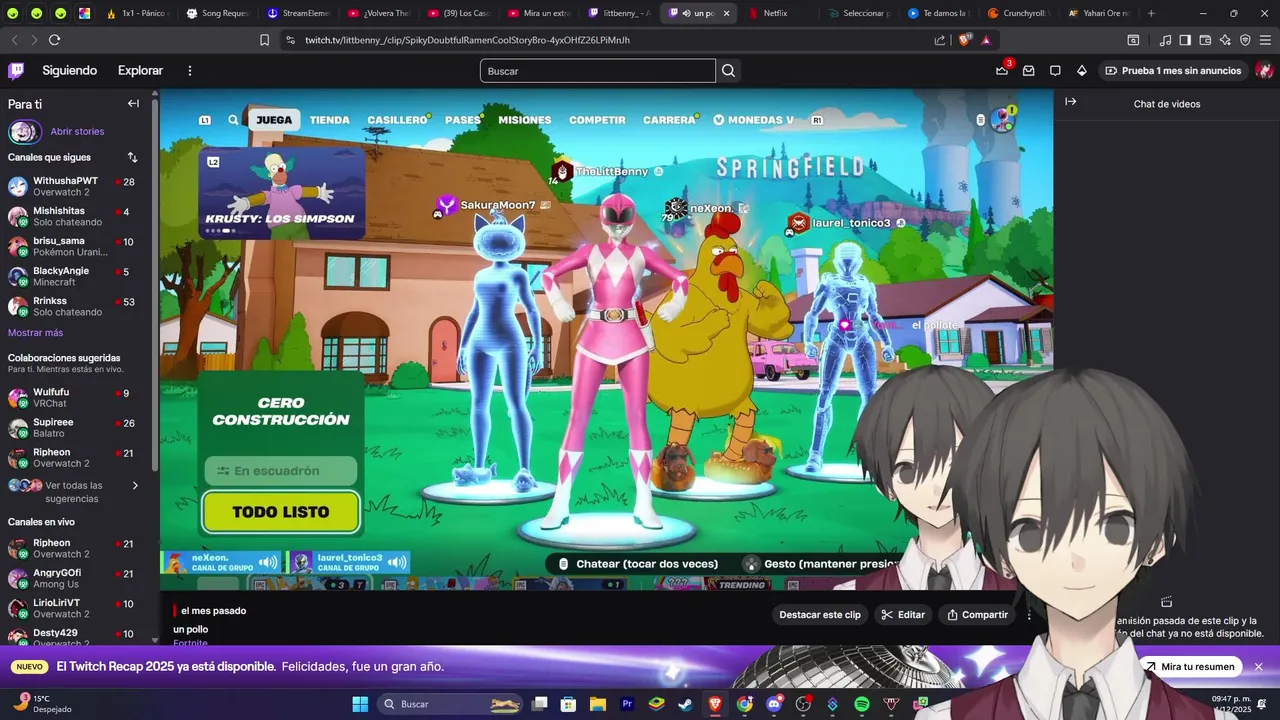Click Mostrar más under followed channels
Viewport: 1280px width, 720px height.
(x=35, y=333)
